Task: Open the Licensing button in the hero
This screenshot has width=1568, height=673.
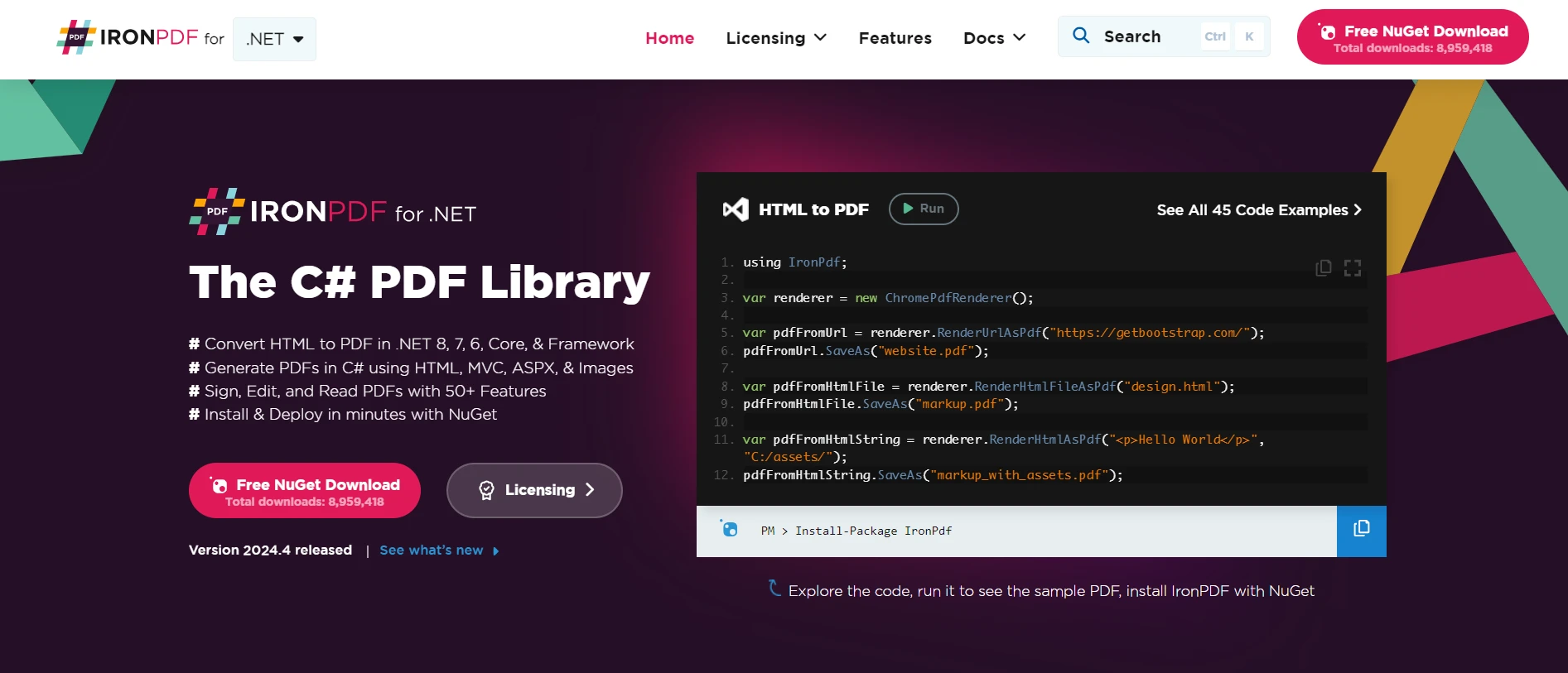Action: [534, 490]
